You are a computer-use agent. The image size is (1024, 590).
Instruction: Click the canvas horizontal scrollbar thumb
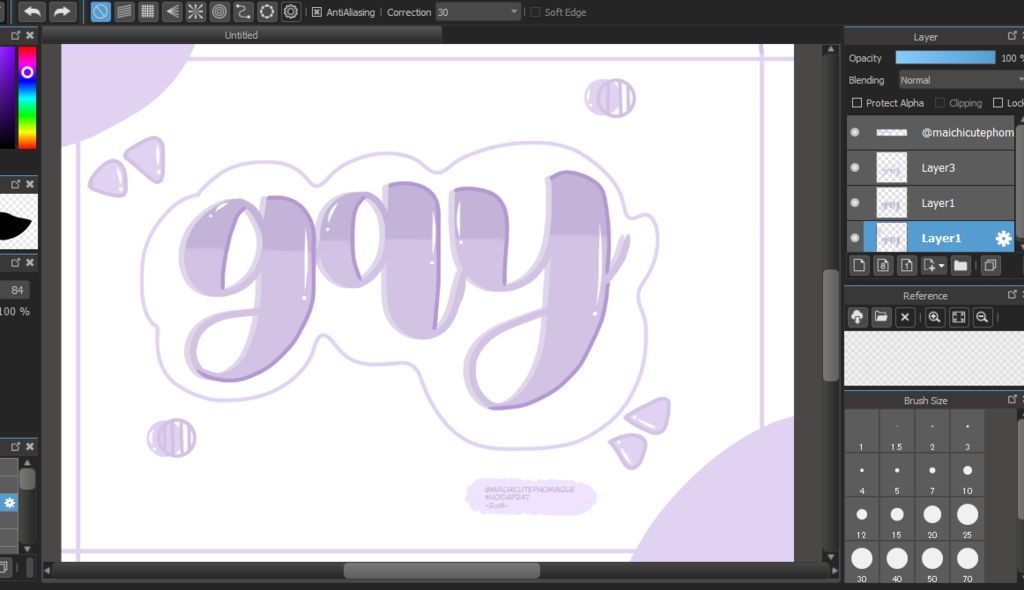[441, 570]
